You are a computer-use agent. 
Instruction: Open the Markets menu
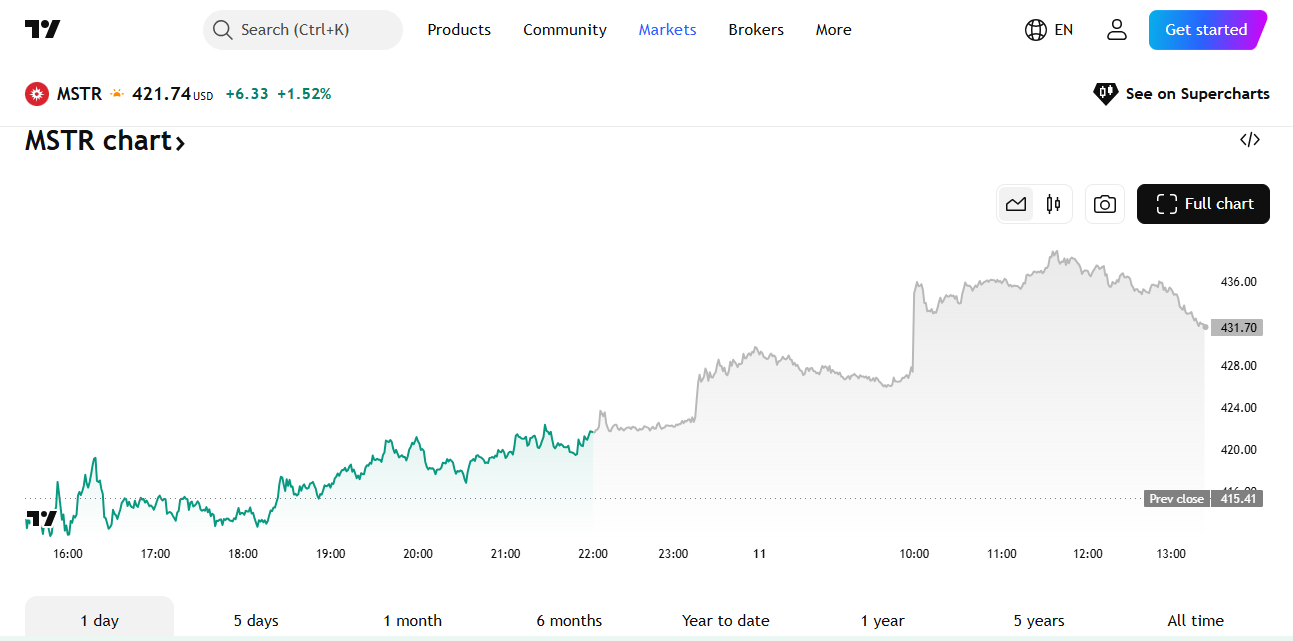pos(667,30)
